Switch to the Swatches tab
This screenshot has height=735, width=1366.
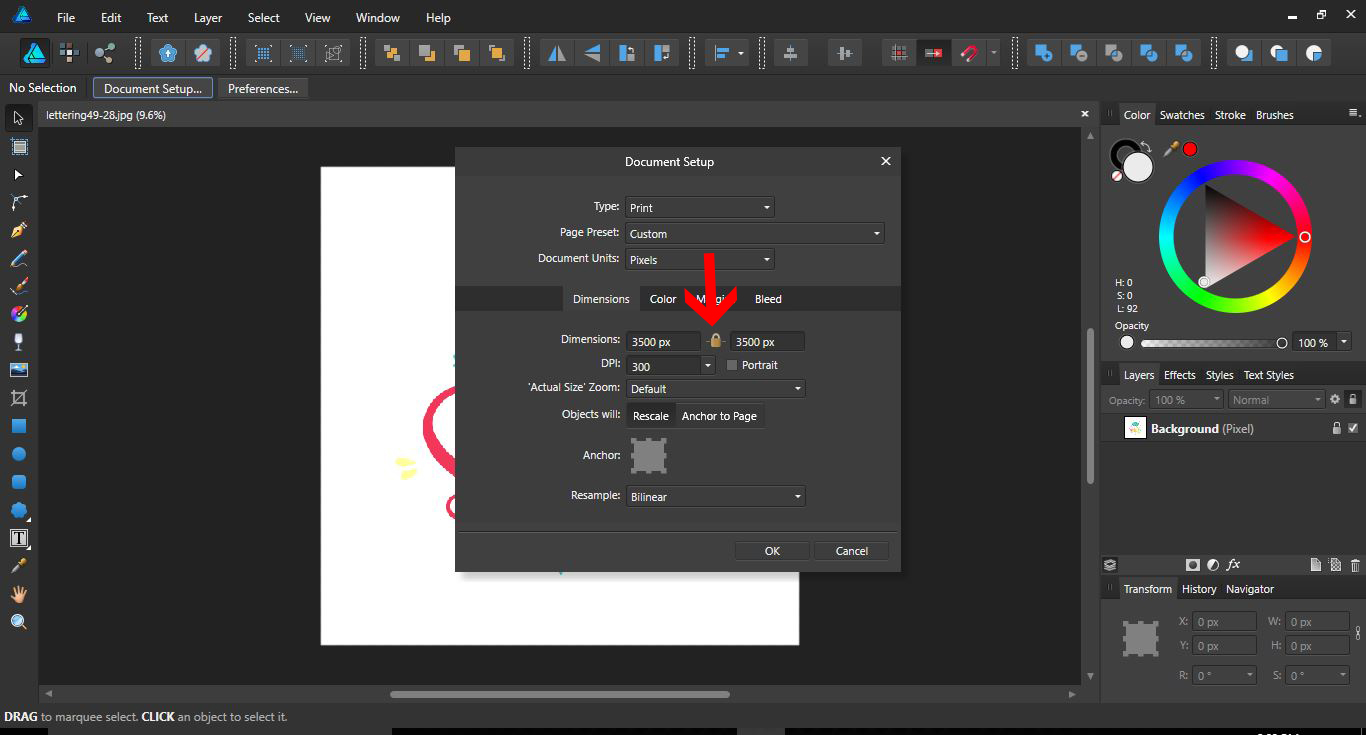(1182, 114)
